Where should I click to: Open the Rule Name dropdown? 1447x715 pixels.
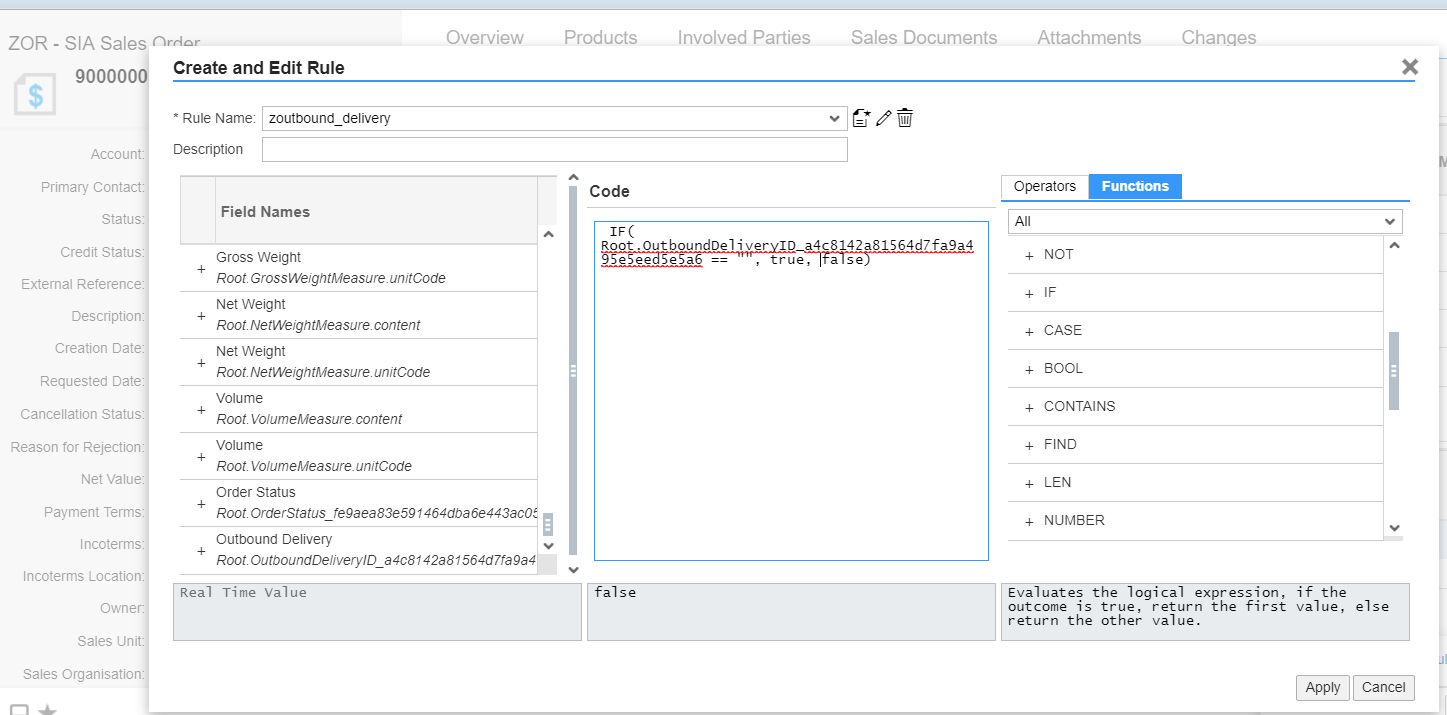835,118
